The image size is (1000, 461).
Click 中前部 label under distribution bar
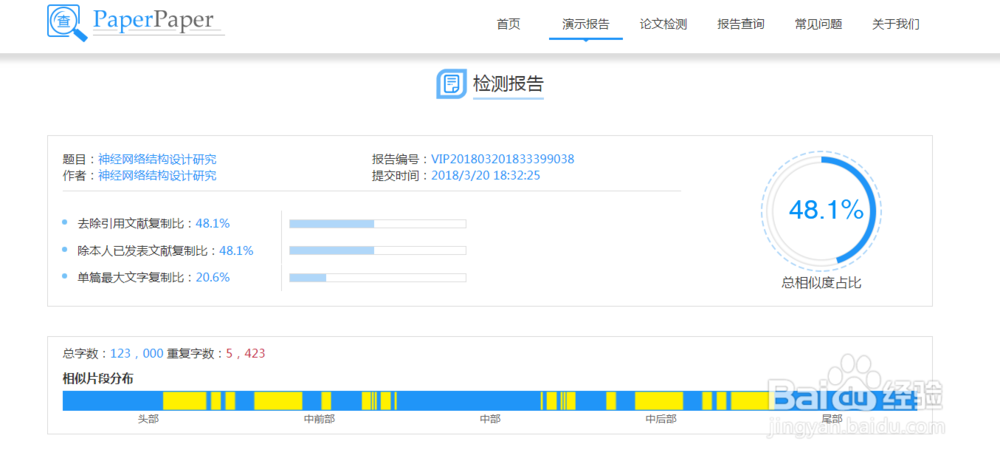pos(320,419)
